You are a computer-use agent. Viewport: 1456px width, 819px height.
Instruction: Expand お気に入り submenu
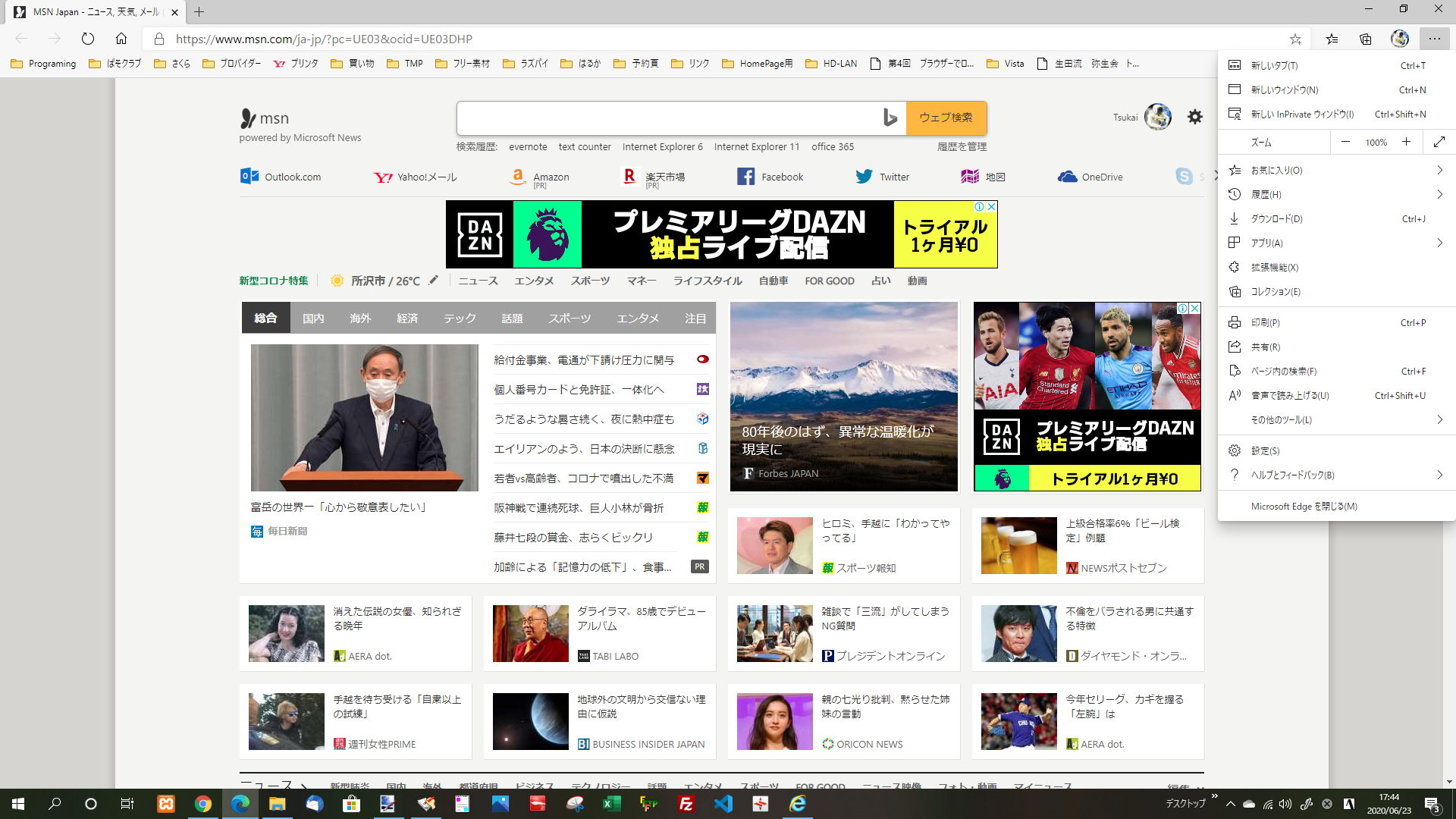[x=1439, y=171]
